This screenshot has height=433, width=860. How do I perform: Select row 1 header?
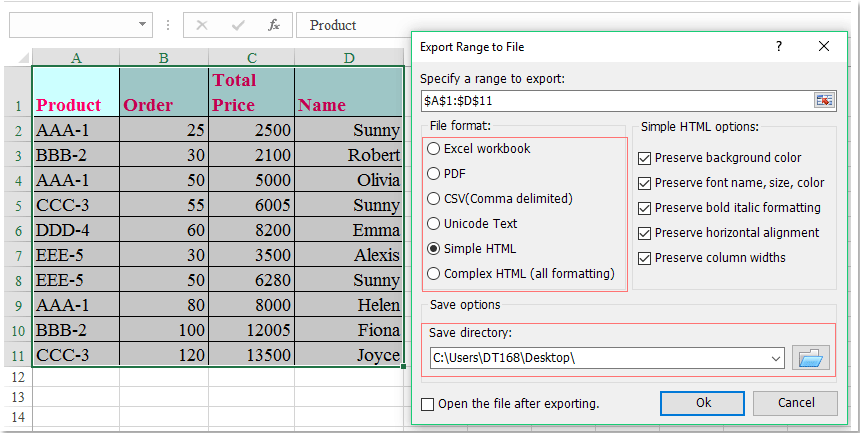click(x=18, y=92)
